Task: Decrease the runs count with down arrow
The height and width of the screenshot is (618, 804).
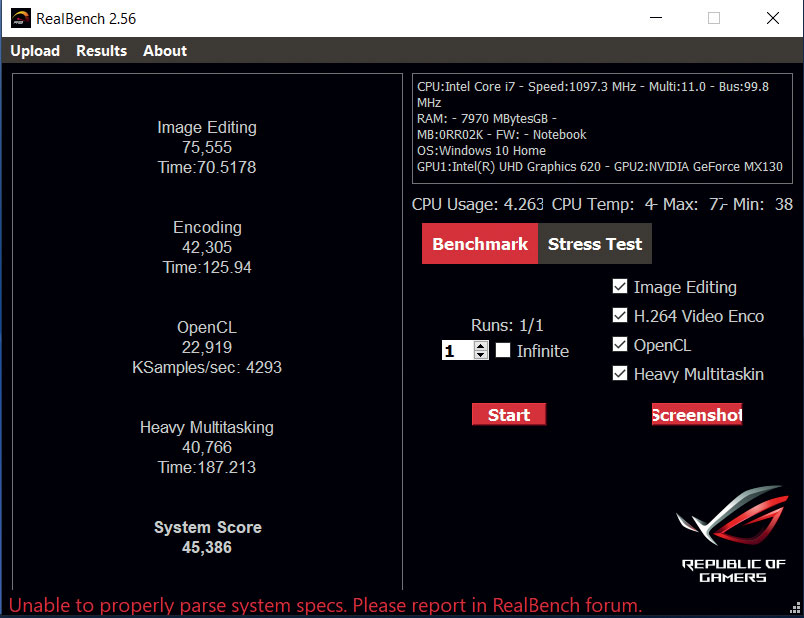Action: tap(481, 355)
